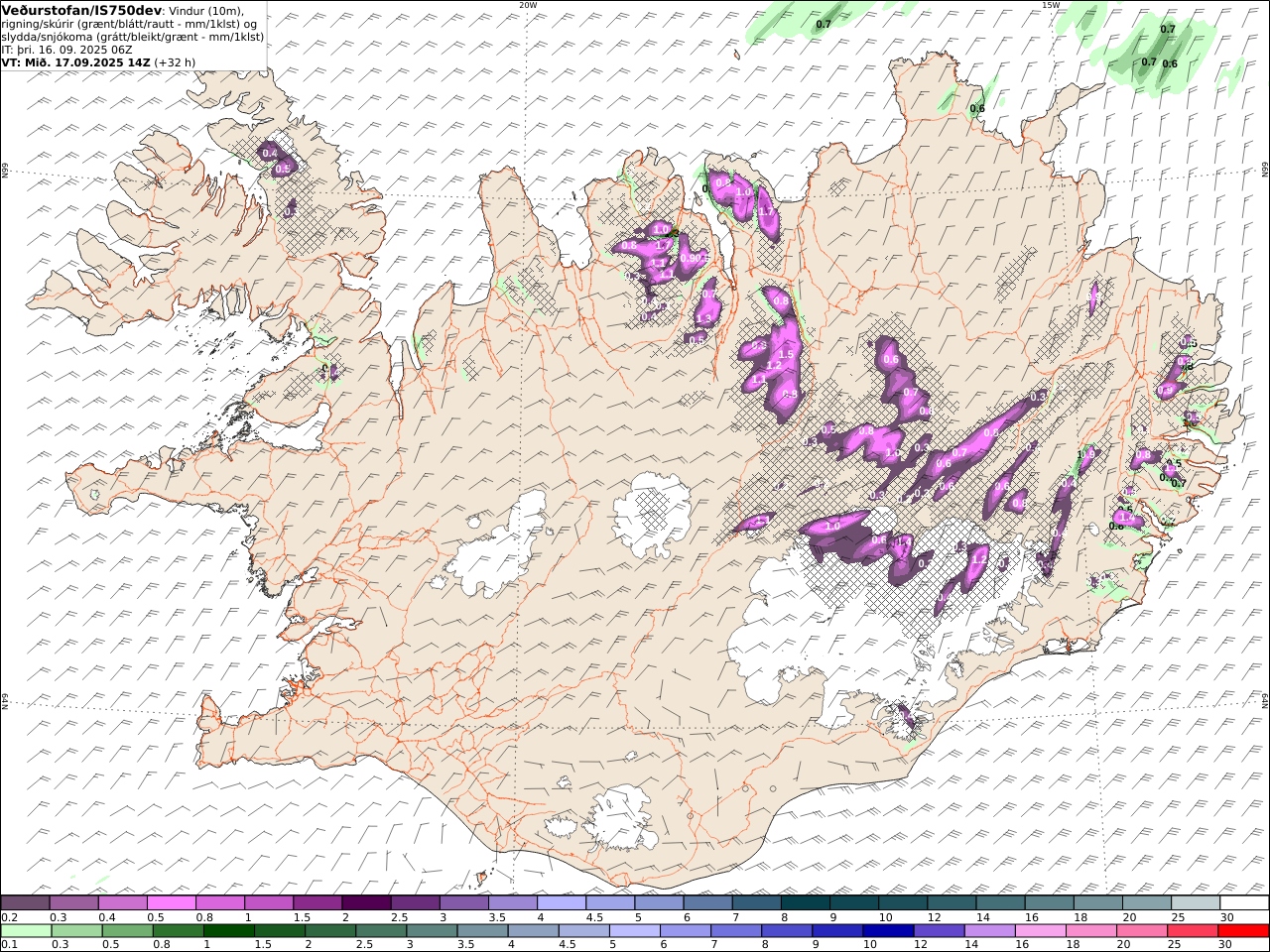1270x952 pixels.
Task: Pick the gray-blue 3.5–4 rain legend swatch
Action: click(482, 930)
